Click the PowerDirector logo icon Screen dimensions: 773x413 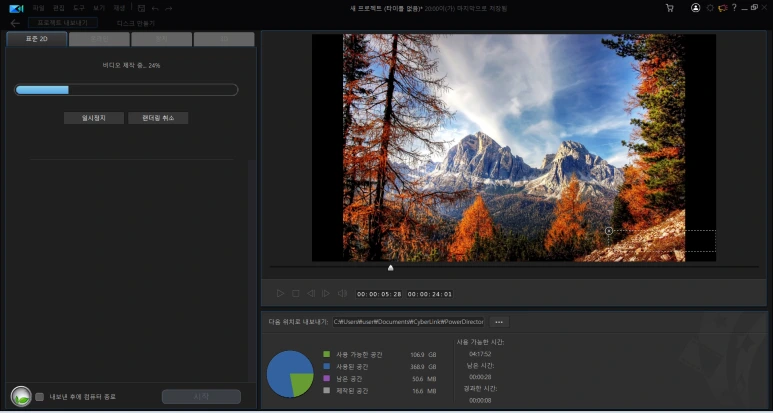point(16,8)
